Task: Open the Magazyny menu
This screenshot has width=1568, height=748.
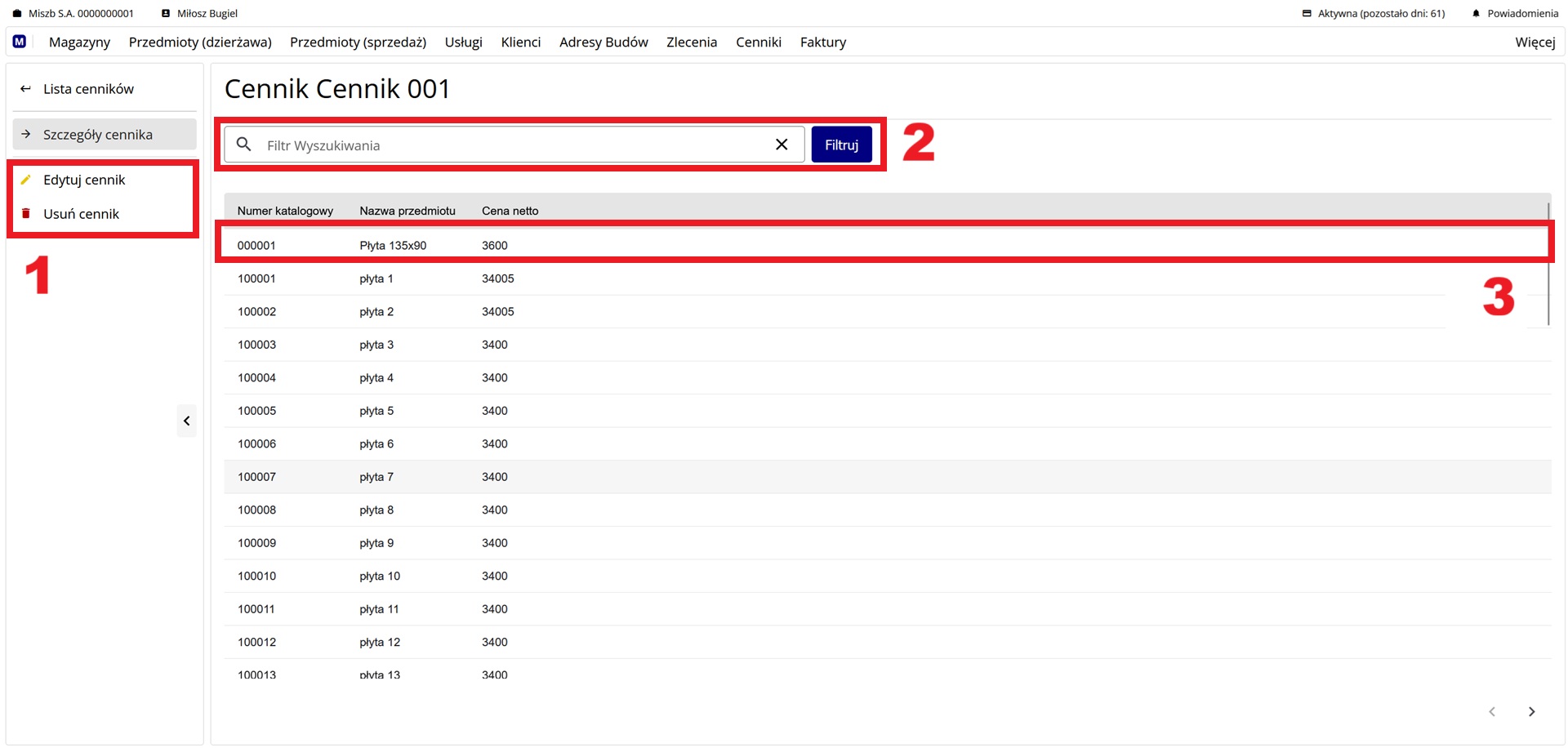Action: point(79,42)
